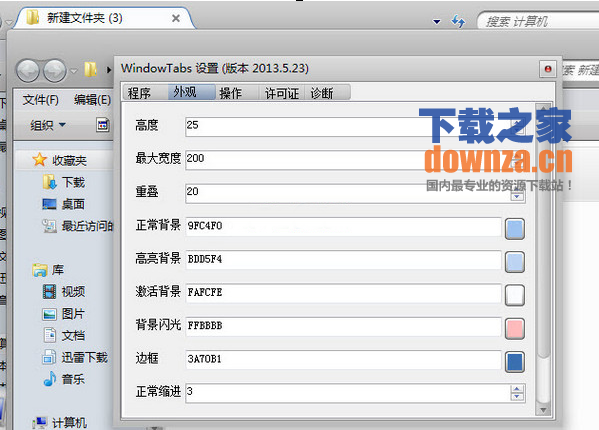Click the Explorer forward button
599x430 pixels.
click(55, 71)
